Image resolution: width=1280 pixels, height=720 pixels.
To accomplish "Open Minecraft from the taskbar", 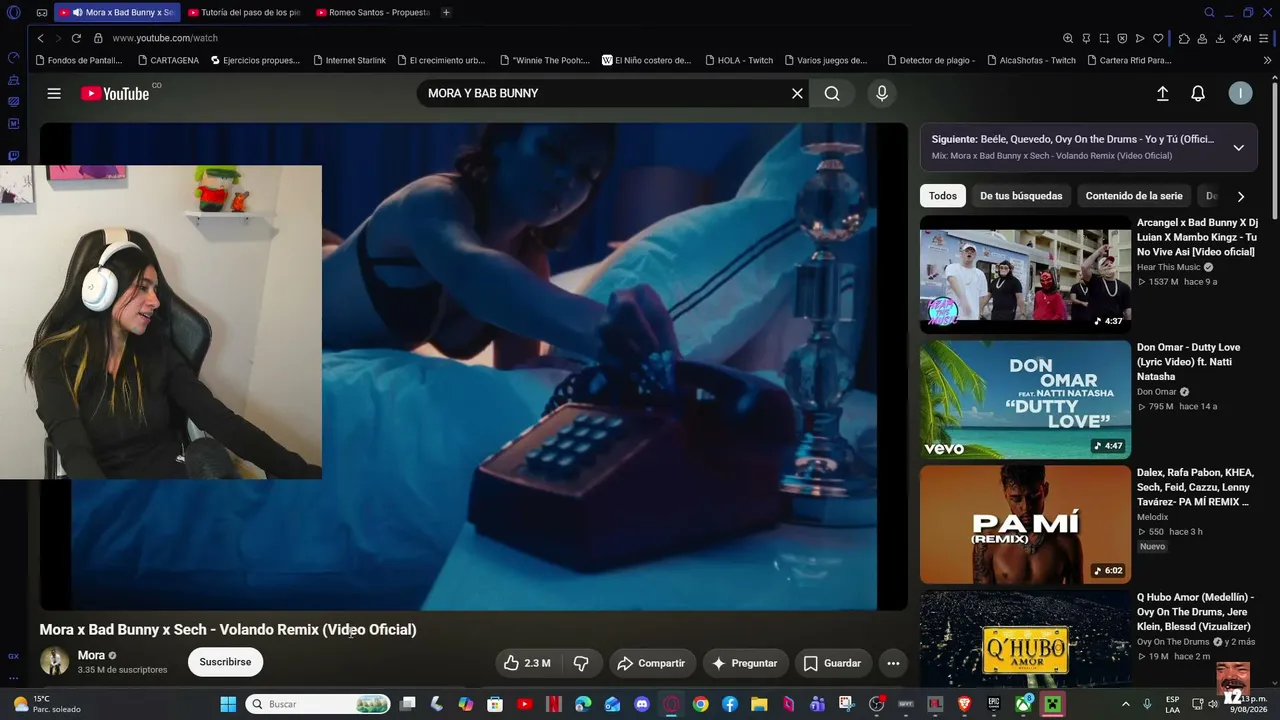I will pos(1052,704).
